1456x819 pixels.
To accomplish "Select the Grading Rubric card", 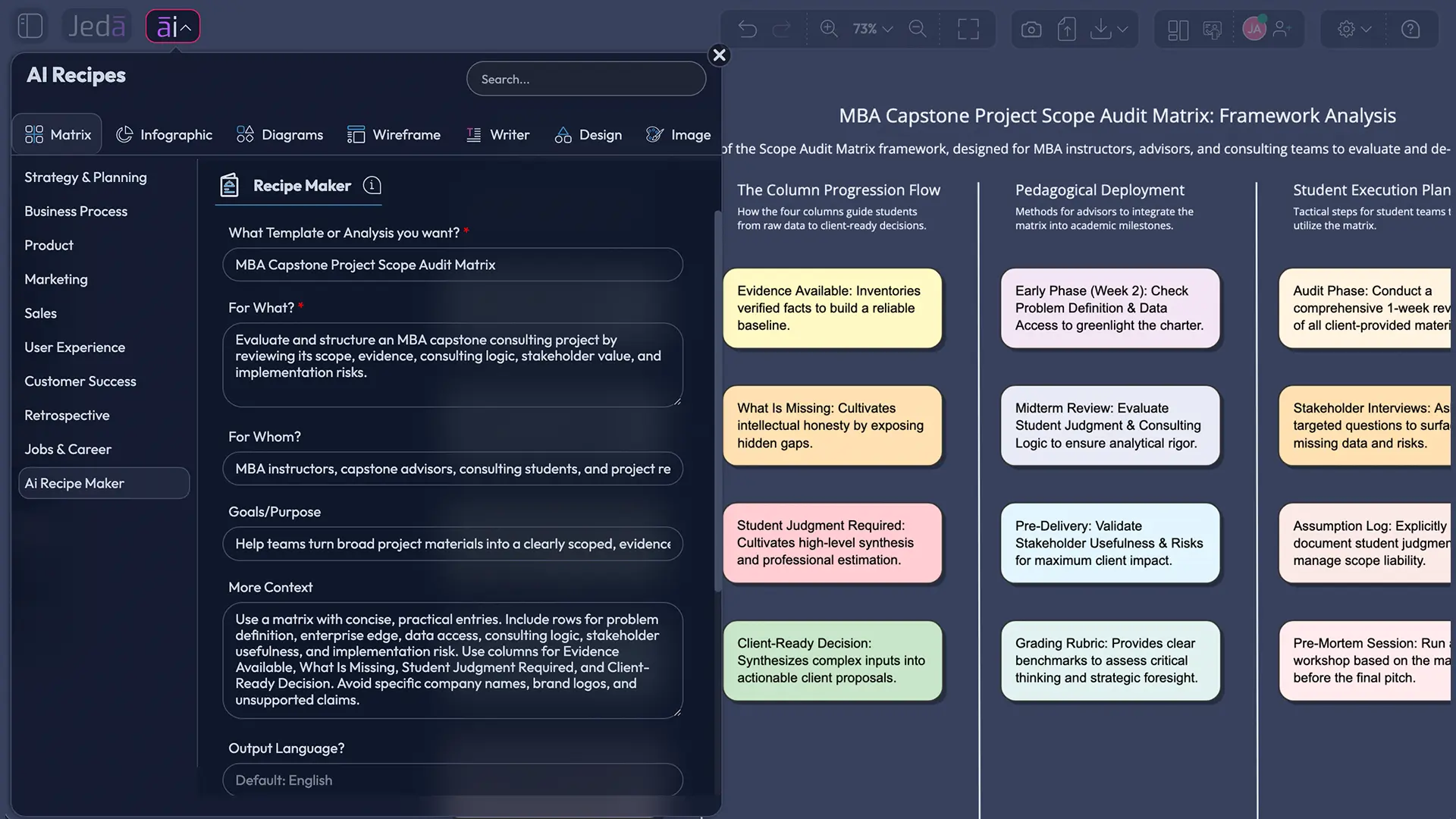I will pyautogui.click(x=1110, y=661).
